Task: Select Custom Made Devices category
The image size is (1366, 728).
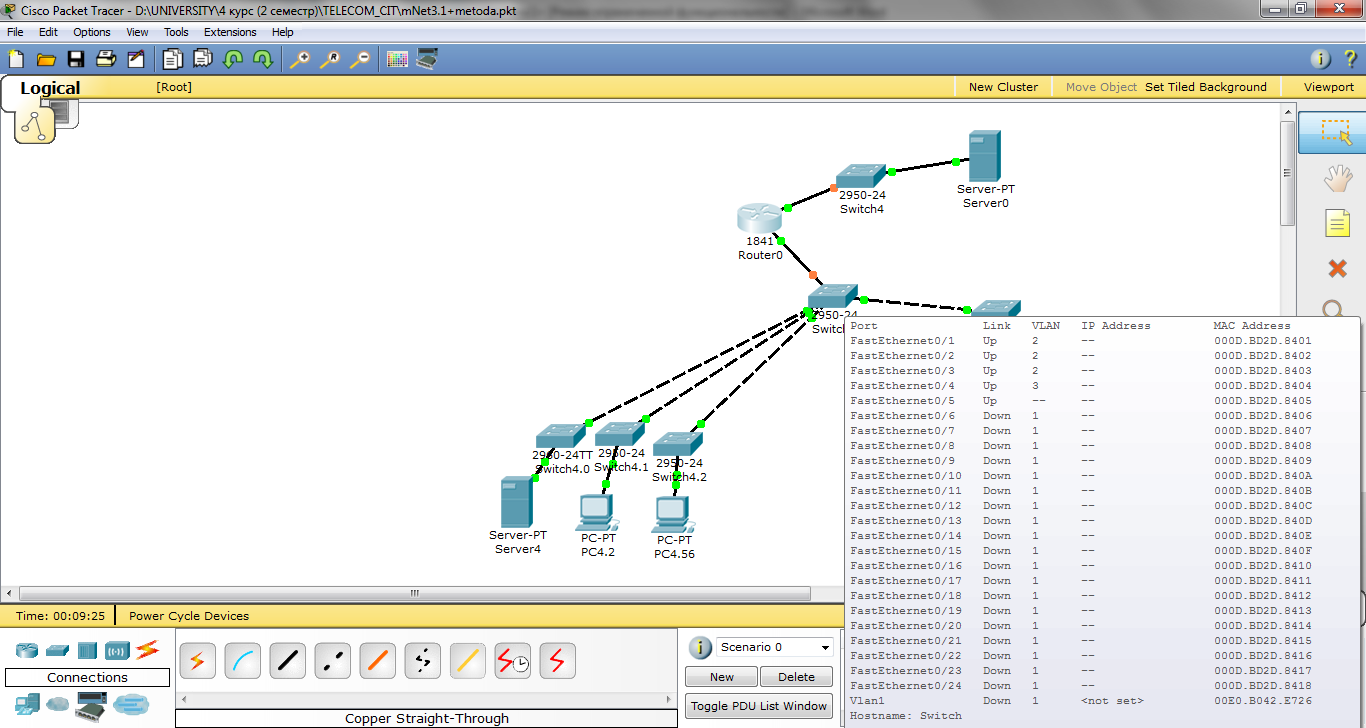Action: click(91, 704)
